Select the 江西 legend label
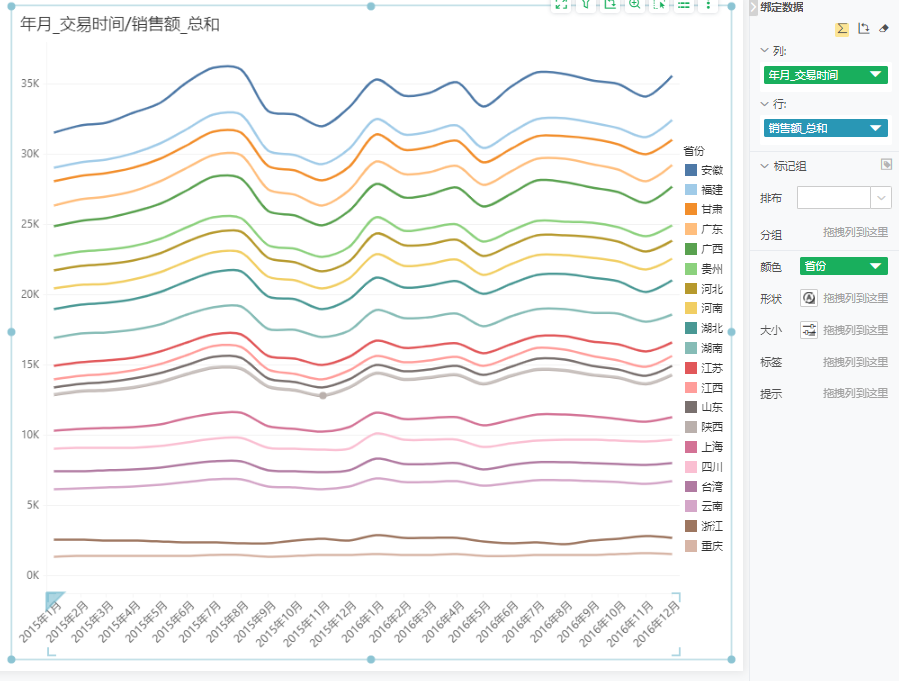Image resolution: width=899 pixels, height=681 pixels. pyautogui.click(x=712, y=388)
